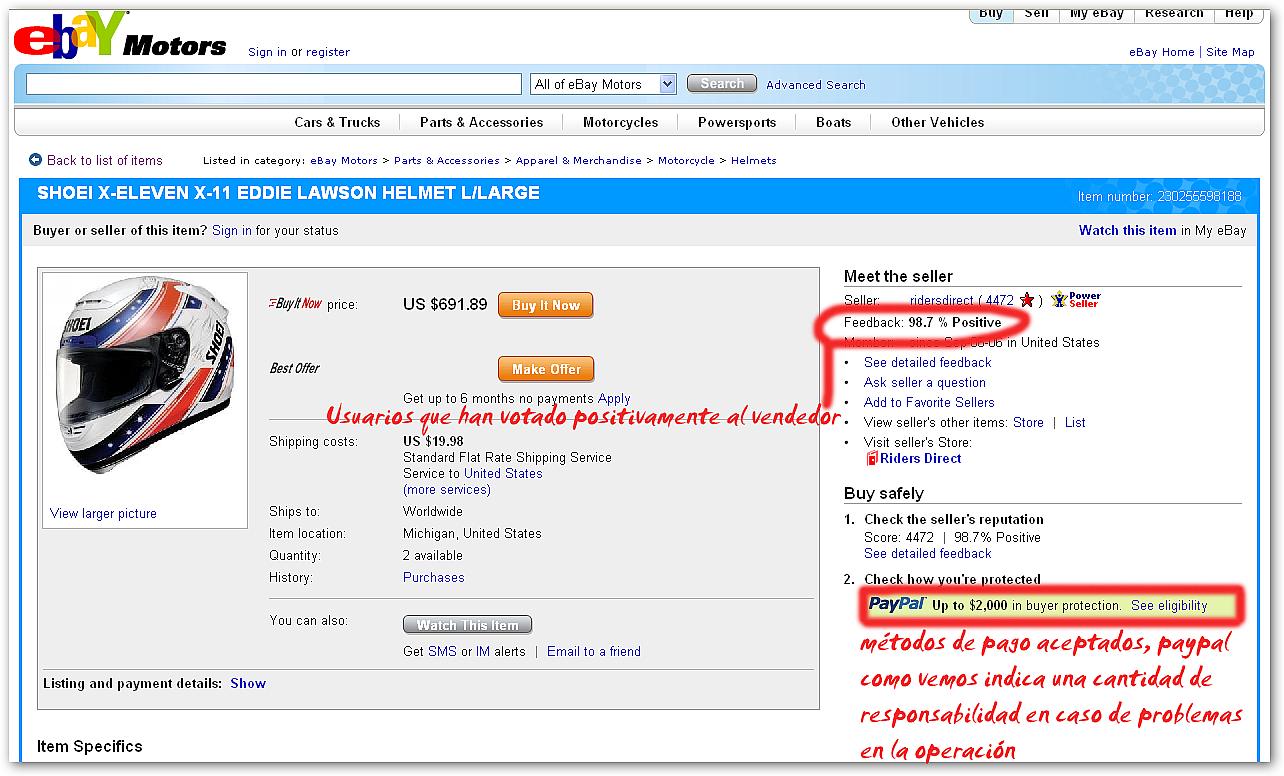Click the 'Apparel & Merchandise' breadcrumb link
This screenshot has height=776, width=1284.
579,160
